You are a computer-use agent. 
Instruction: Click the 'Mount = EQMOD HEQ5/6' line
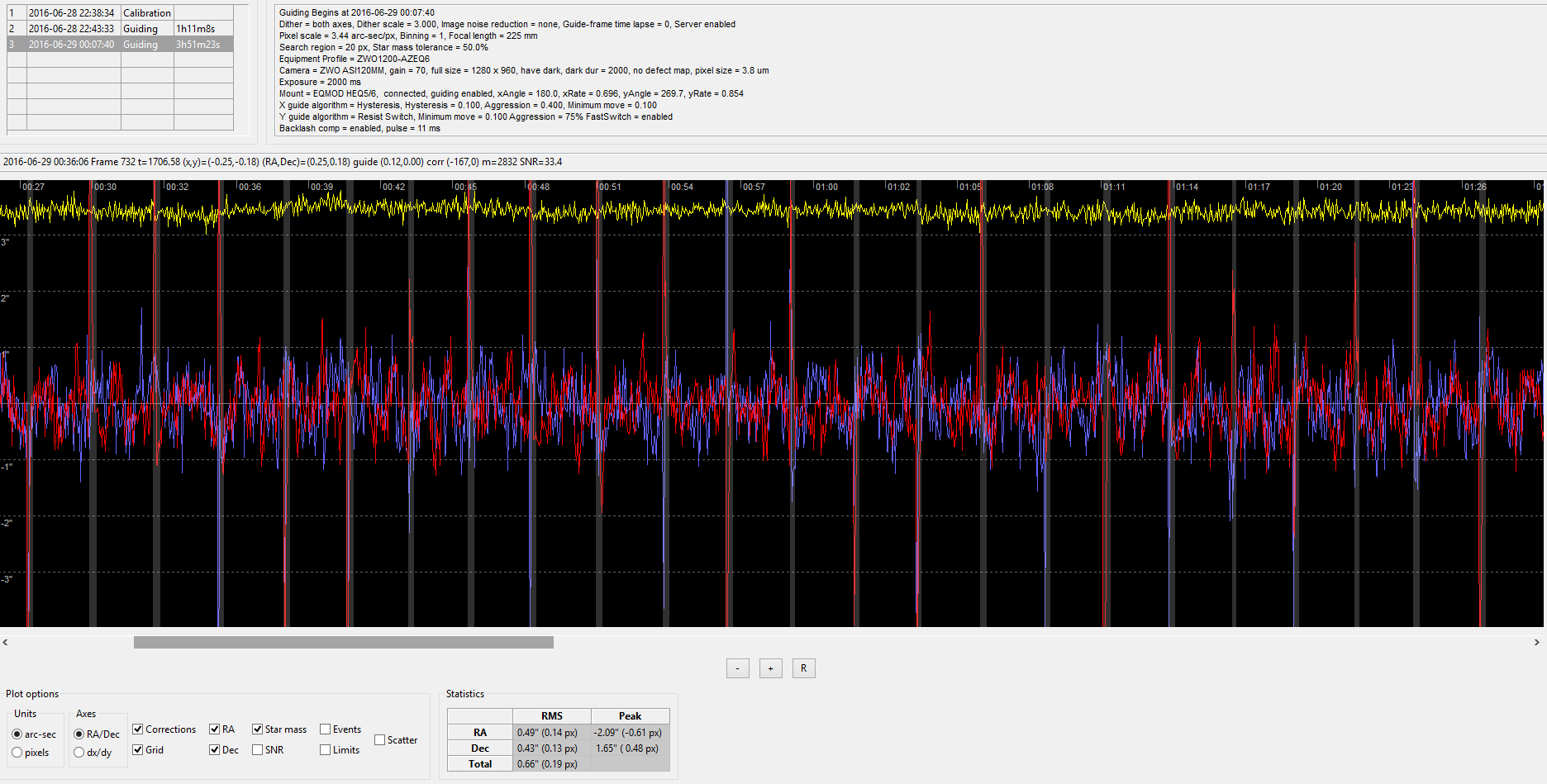click(512, 93)
